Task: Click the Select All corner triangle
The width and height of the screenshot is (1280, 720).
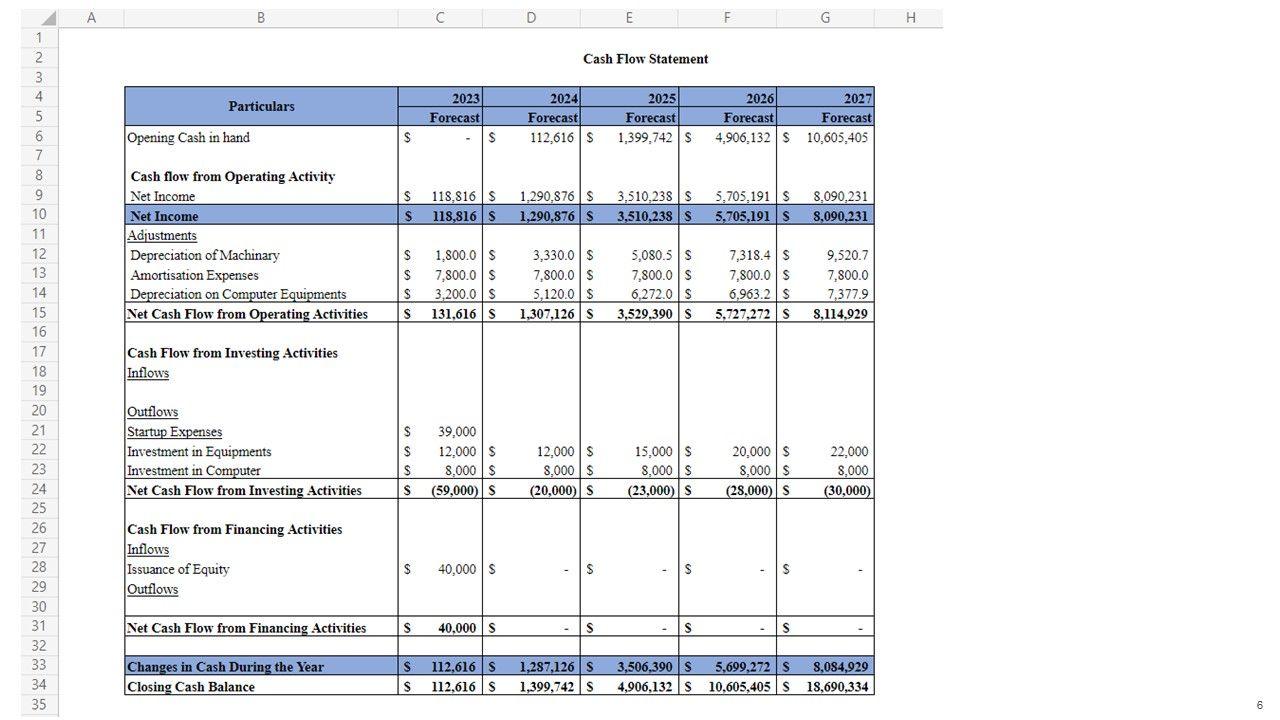Action: (x=48, y=17)
